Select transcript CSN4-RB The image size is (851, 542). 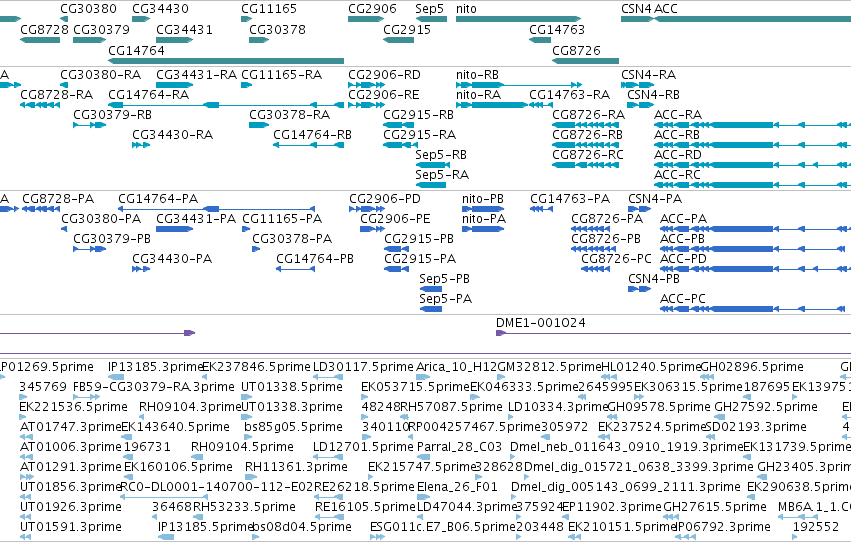pyautogui.click(x=640, y=105)
